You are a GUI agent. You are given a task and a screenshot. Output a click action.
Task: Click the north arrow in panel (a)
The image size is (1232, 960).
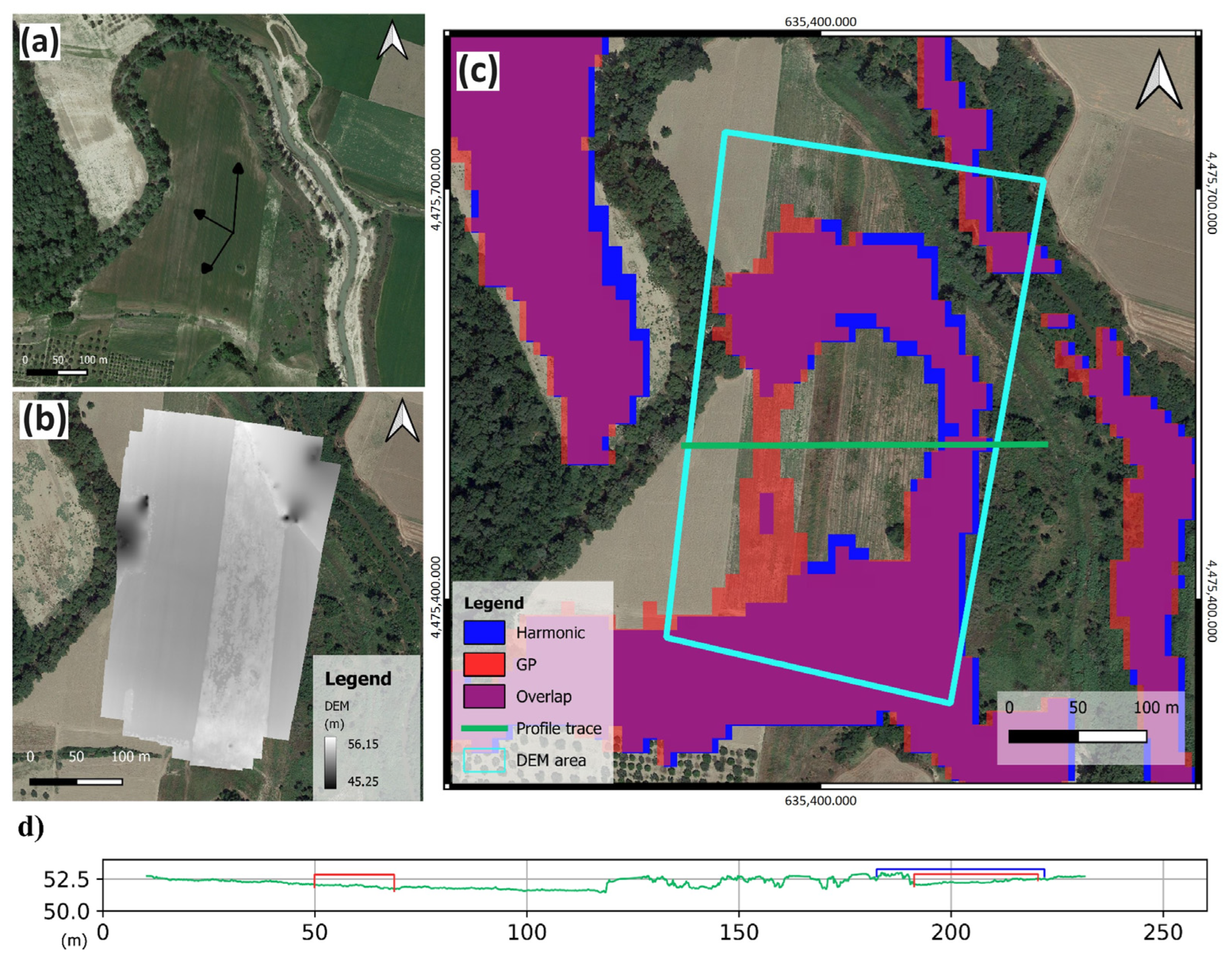tap(392, 41)
